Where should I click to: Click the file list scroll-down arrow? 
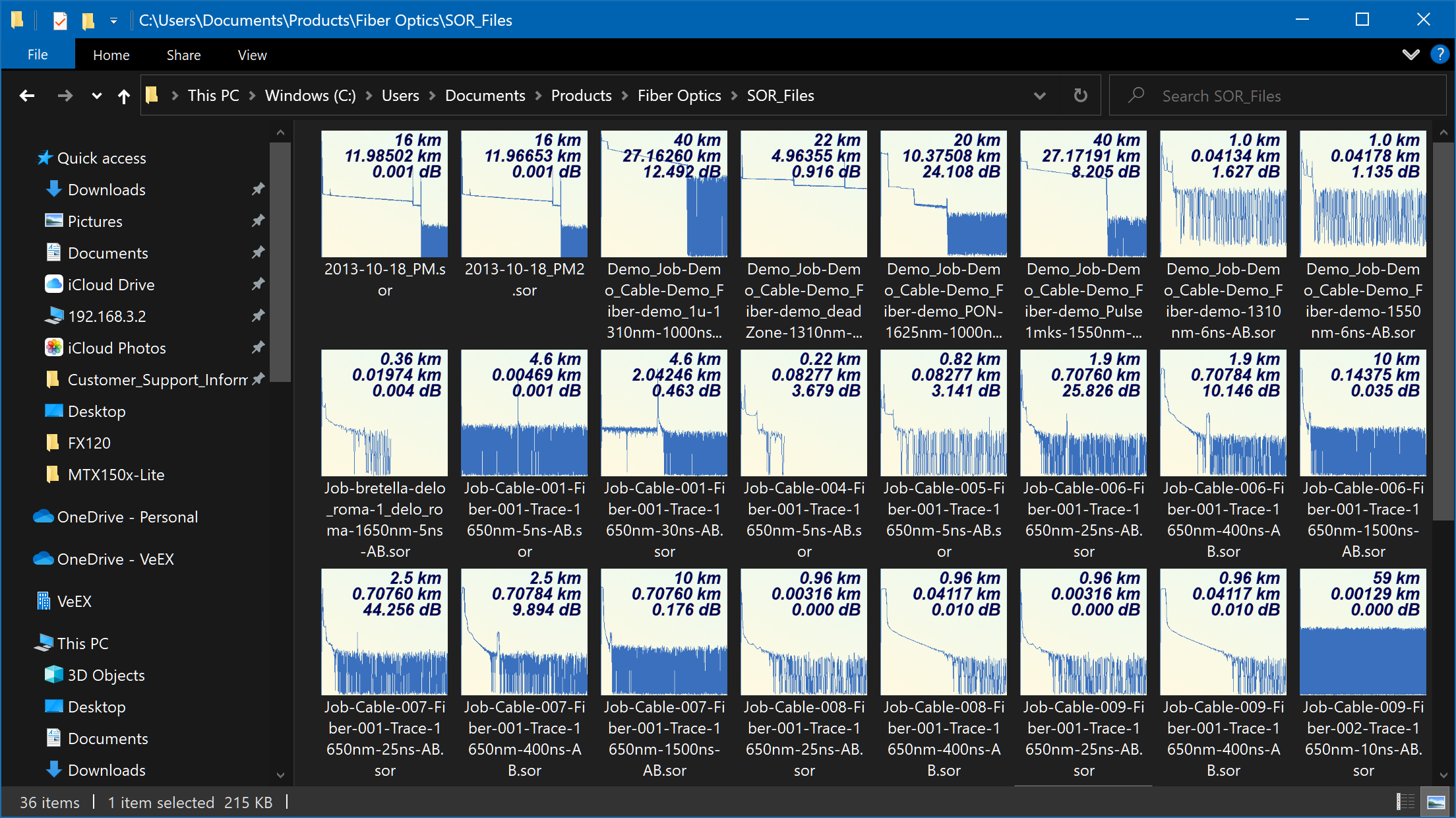point(1443,776)
